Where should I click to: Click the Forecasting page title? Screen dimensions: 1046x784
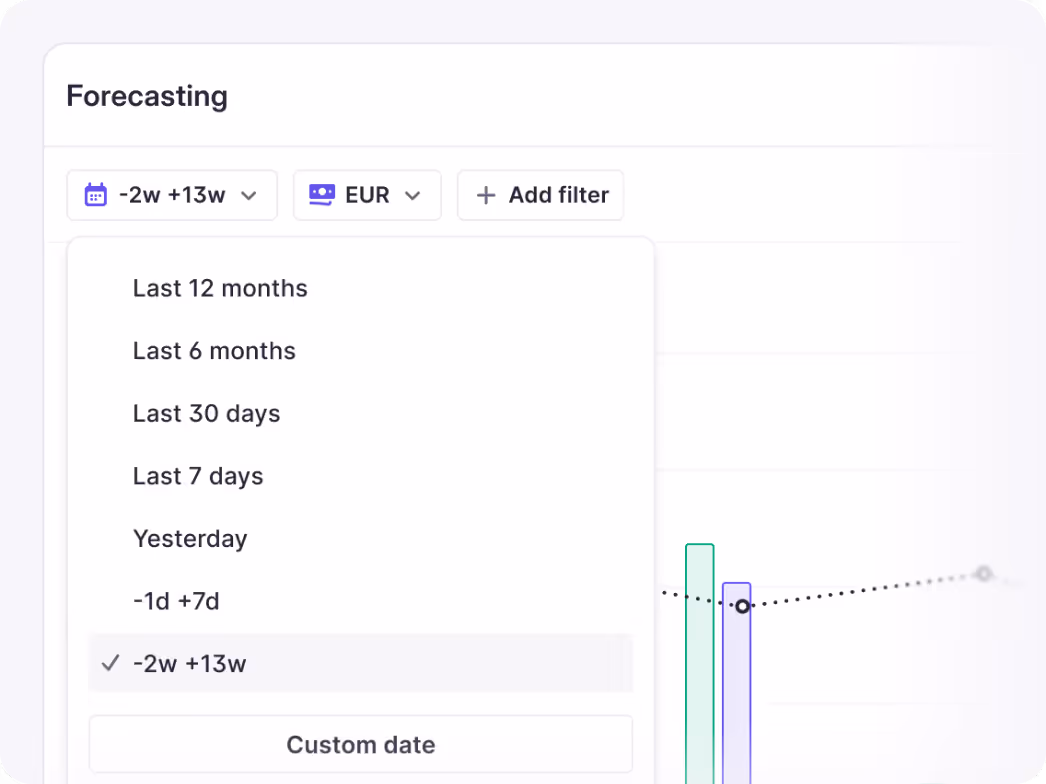coord(147,96)
